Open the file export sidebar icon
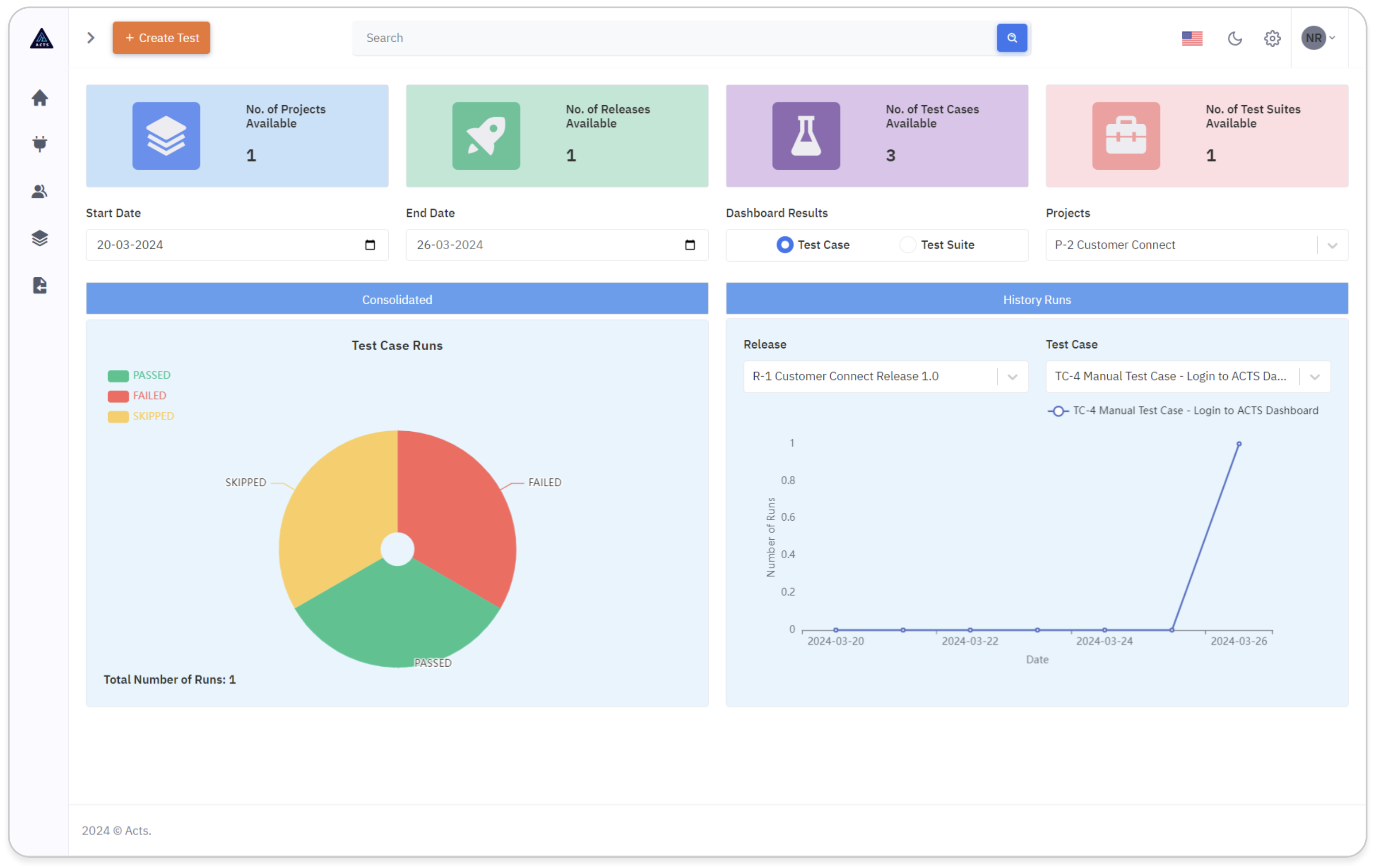The height and width of the screenshot is (868, 1374). [39, 285]
